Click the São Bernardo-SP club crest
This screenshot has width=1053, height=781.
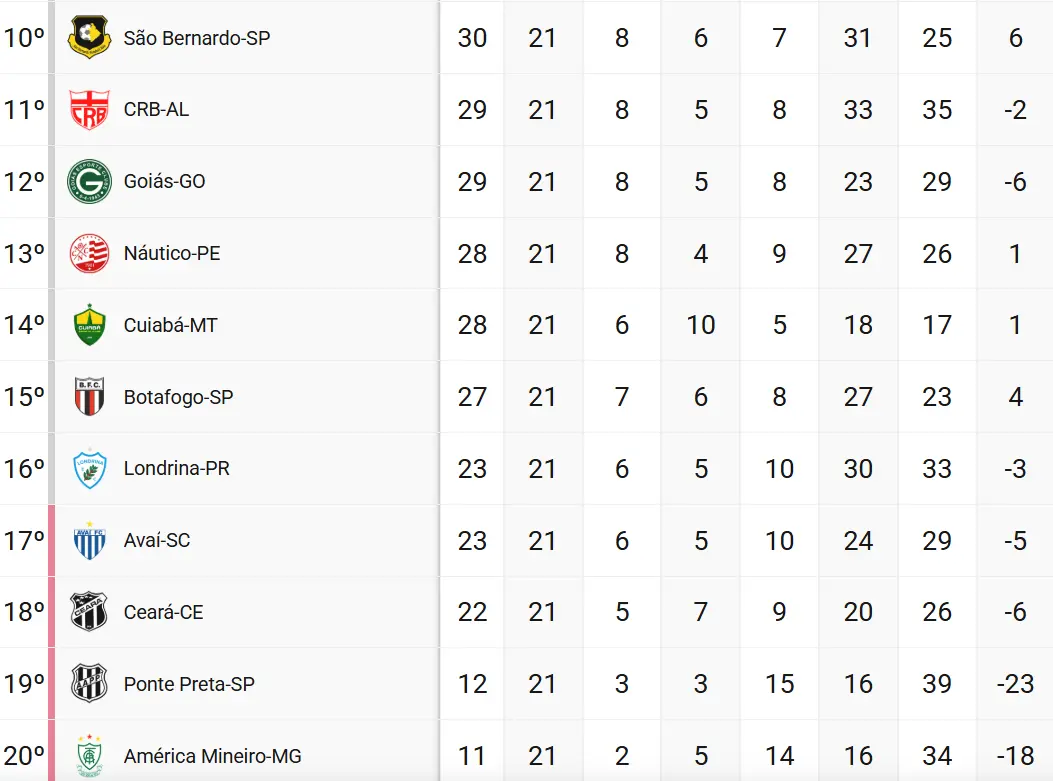89,38
